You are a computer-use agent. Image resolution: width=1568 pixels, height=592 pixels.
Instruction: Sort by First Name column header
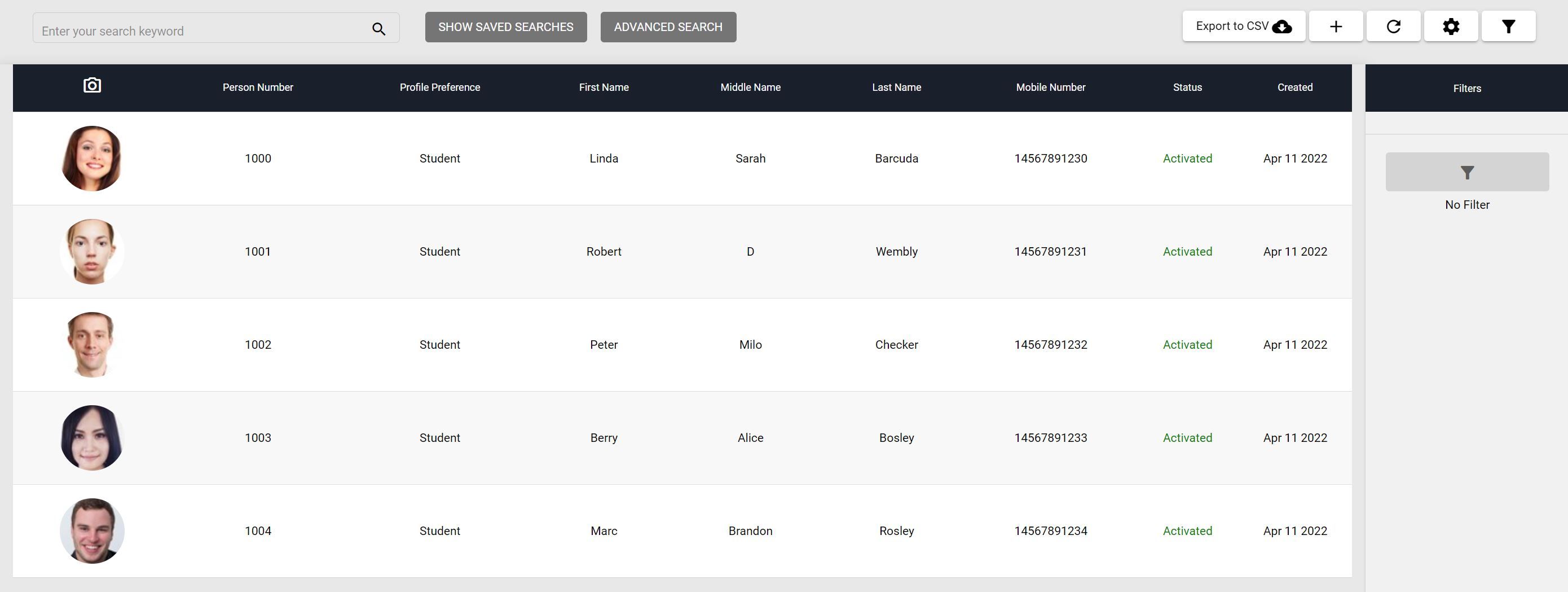(604, 87)
